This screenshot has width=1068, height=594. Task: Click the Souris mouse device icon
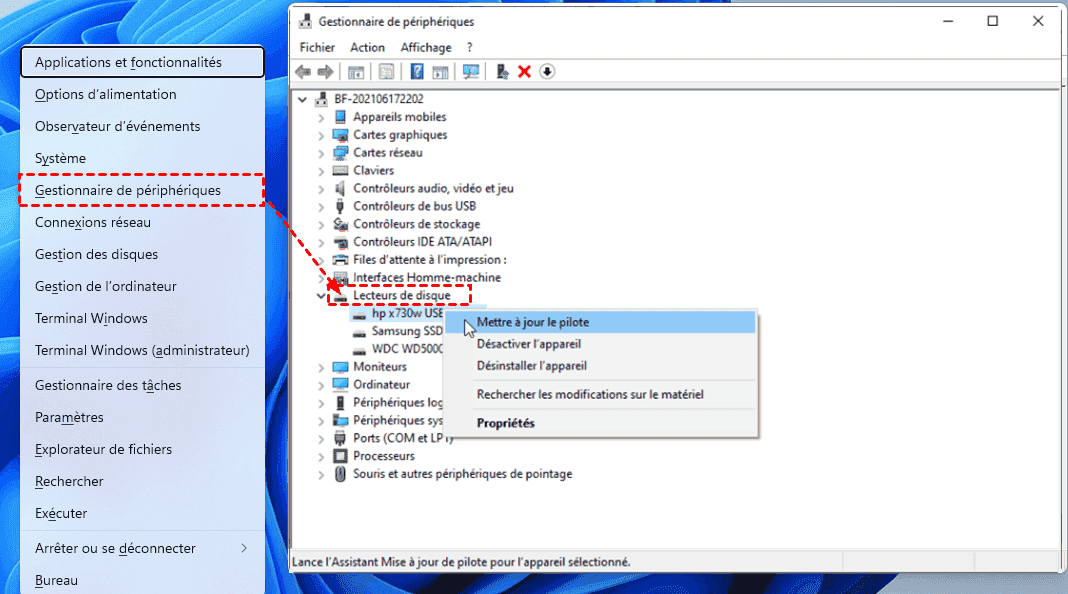point(340,474)
